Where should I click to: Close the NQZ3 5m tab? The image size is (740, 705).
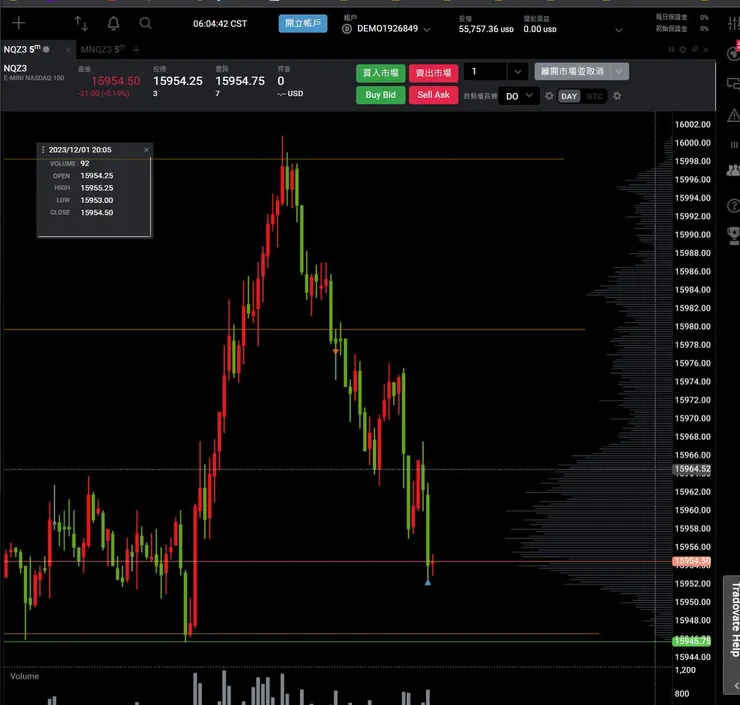click(68, 50)
